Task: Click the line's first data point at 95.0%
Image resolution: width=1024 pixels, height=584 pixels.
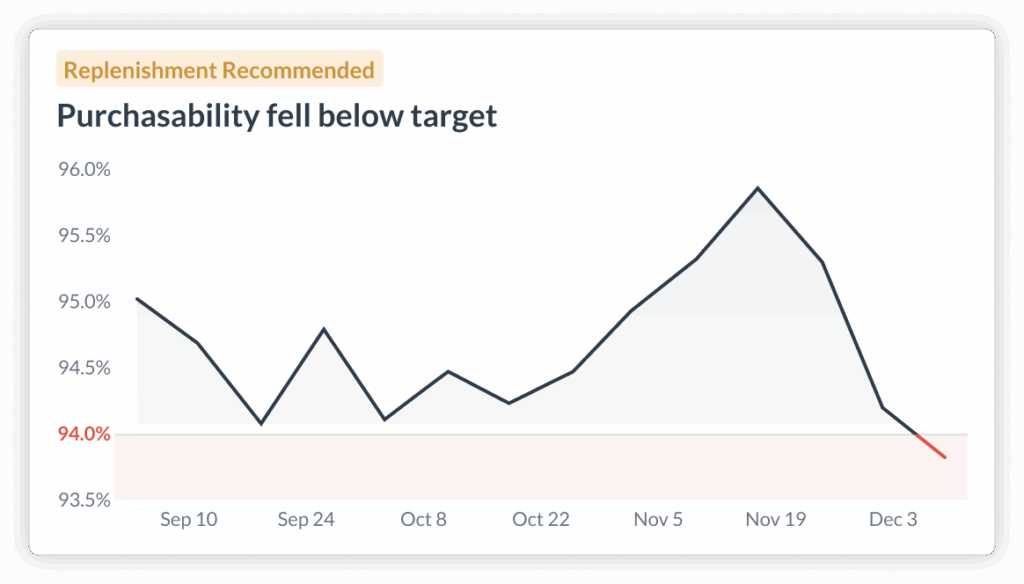Action: tap(137, 299)
